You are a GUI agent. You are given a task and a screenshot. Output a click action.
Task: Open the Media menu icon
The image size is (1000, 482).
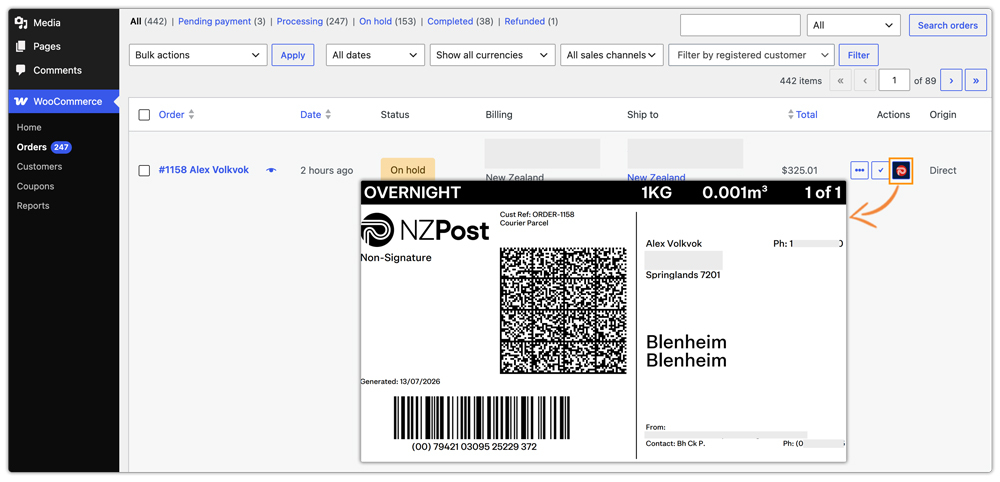[21, 23]
